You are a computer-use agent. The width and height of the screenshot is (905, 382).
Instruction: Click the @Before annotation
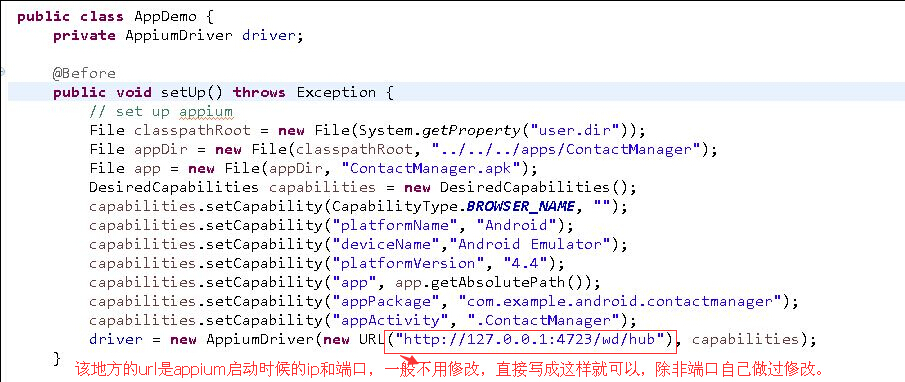[84, 73]
